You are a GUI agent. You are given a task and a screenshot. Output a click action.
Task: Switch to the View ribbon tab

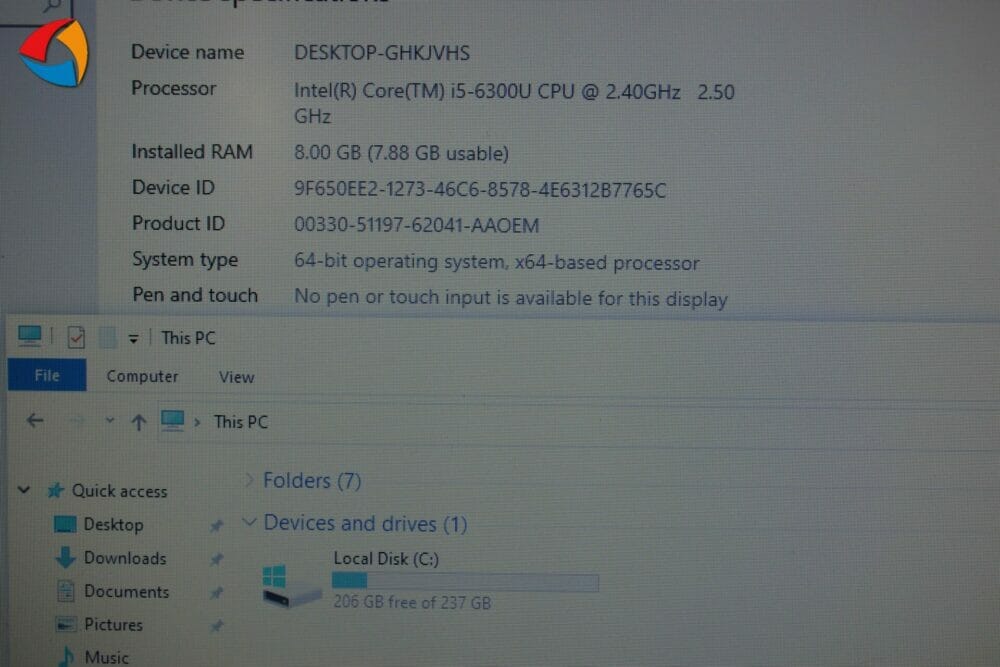coord(237,377)
